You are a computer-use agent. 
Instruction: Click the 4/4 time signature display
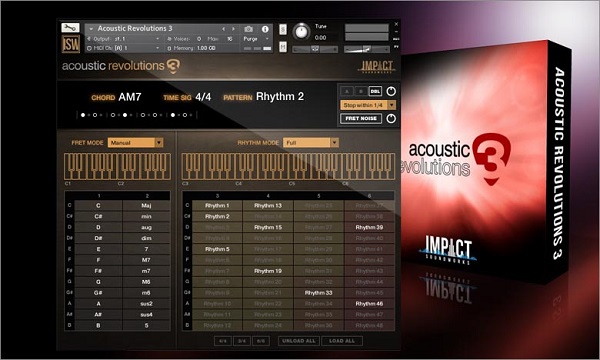click(203, 97)
